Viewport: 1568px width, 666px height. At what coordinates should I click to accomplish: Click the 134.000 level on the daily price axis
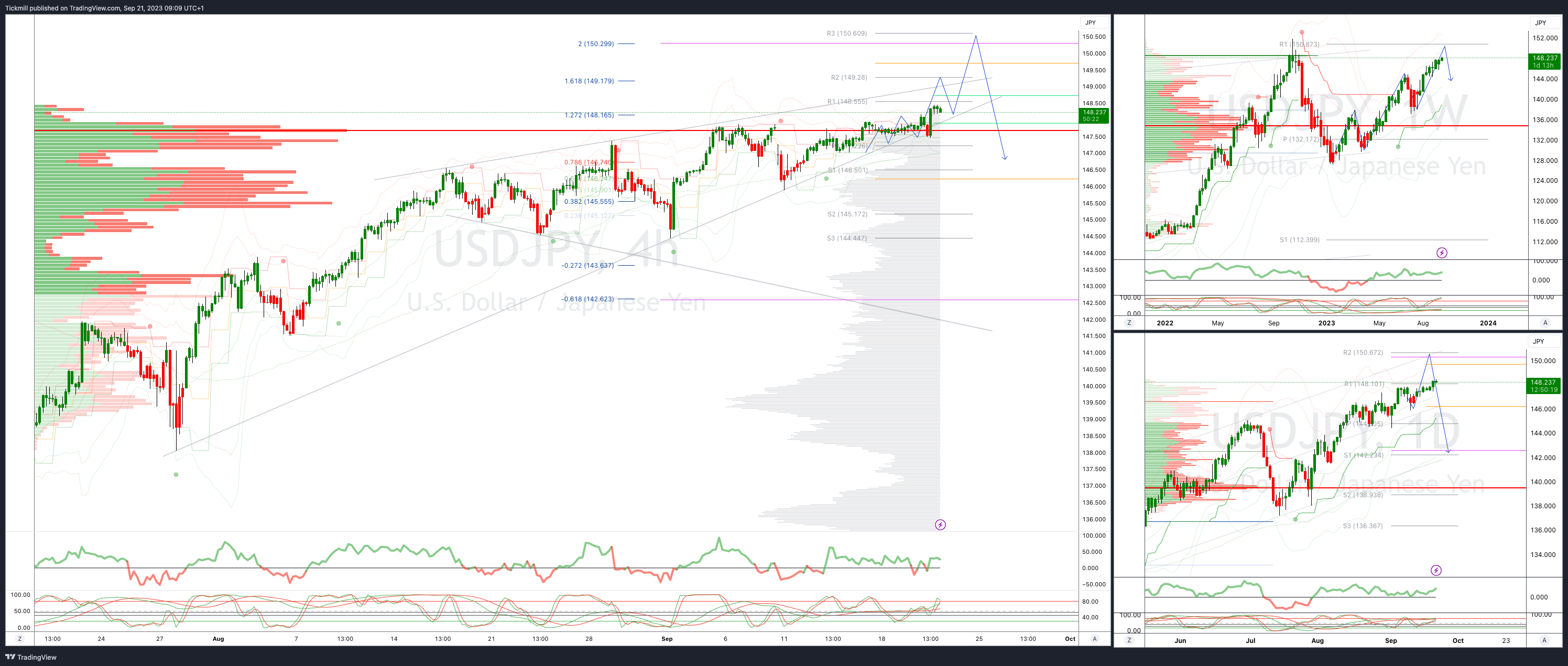1543,554
